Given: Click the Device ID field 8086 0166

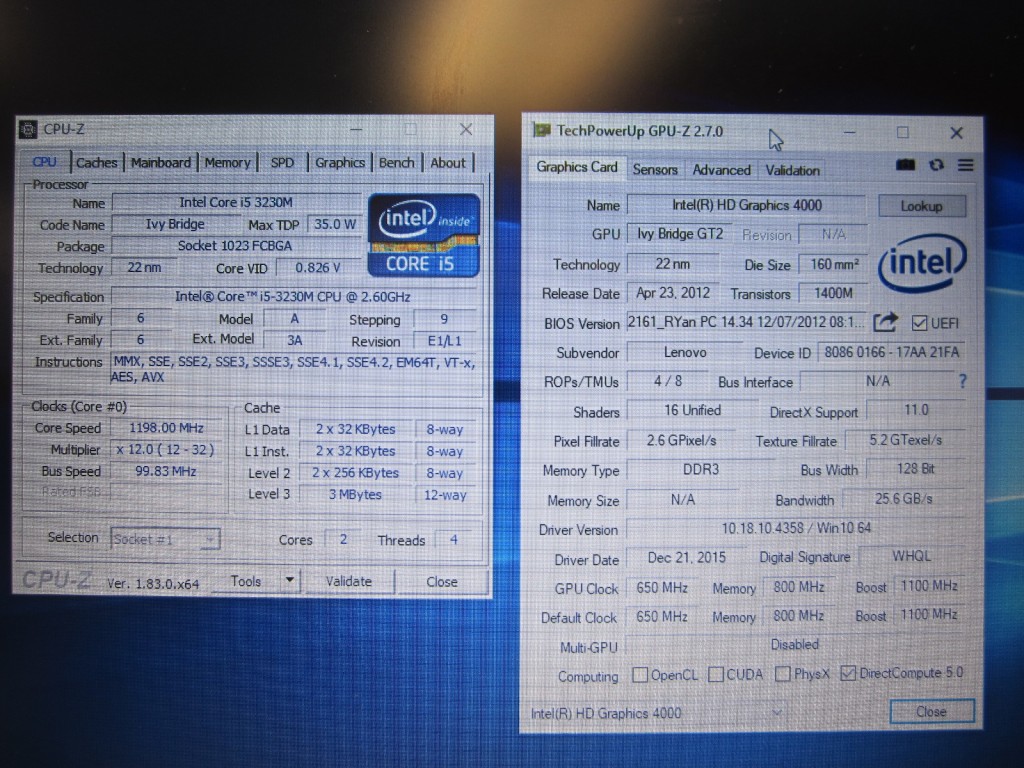Looking at the screenshot, I should click(891, 352).
